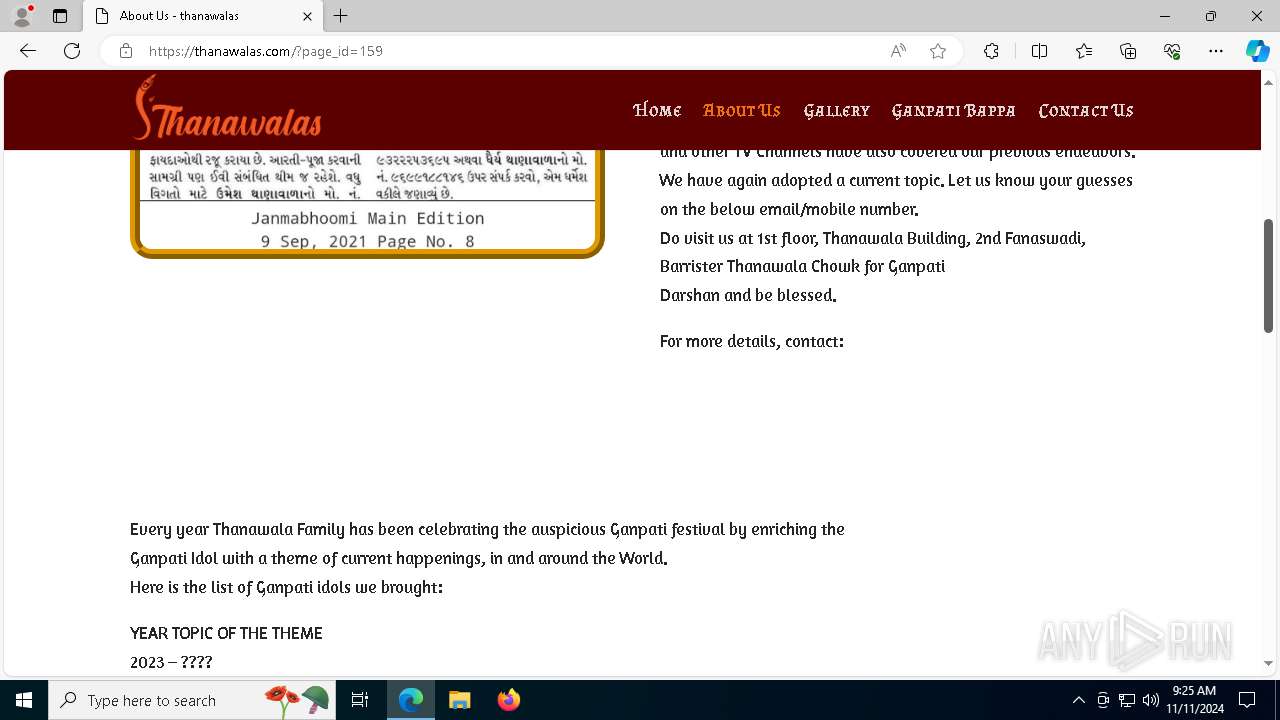Screen dimensions: 1280x720
Task: Open the Collections icon
Action: [x=1128, y=51]
